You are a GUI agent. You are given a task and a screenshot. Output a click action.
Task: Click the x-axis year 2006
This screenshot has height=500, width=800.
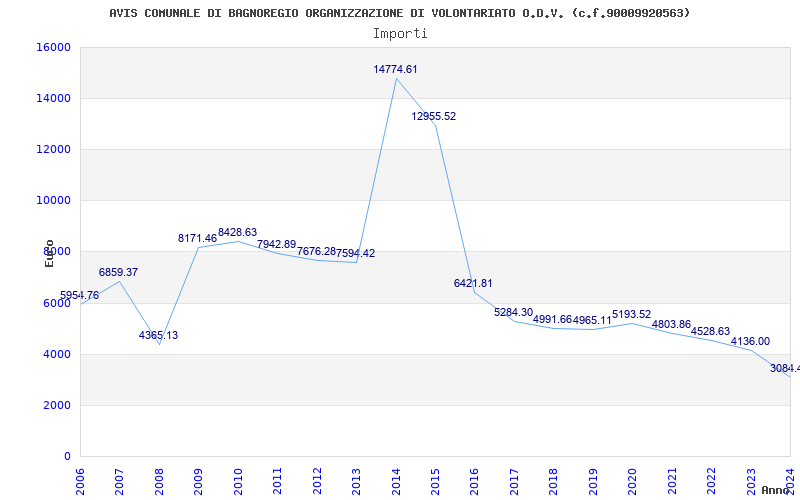(x=80, y=481)
